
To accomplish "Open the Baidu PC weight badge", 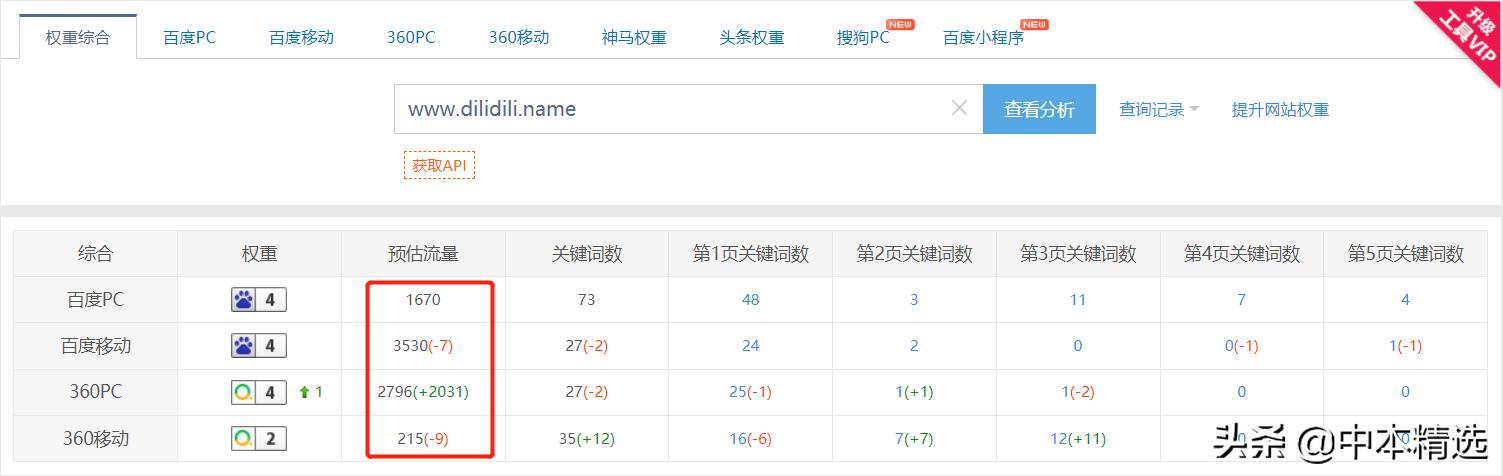I will click(259, 299).
